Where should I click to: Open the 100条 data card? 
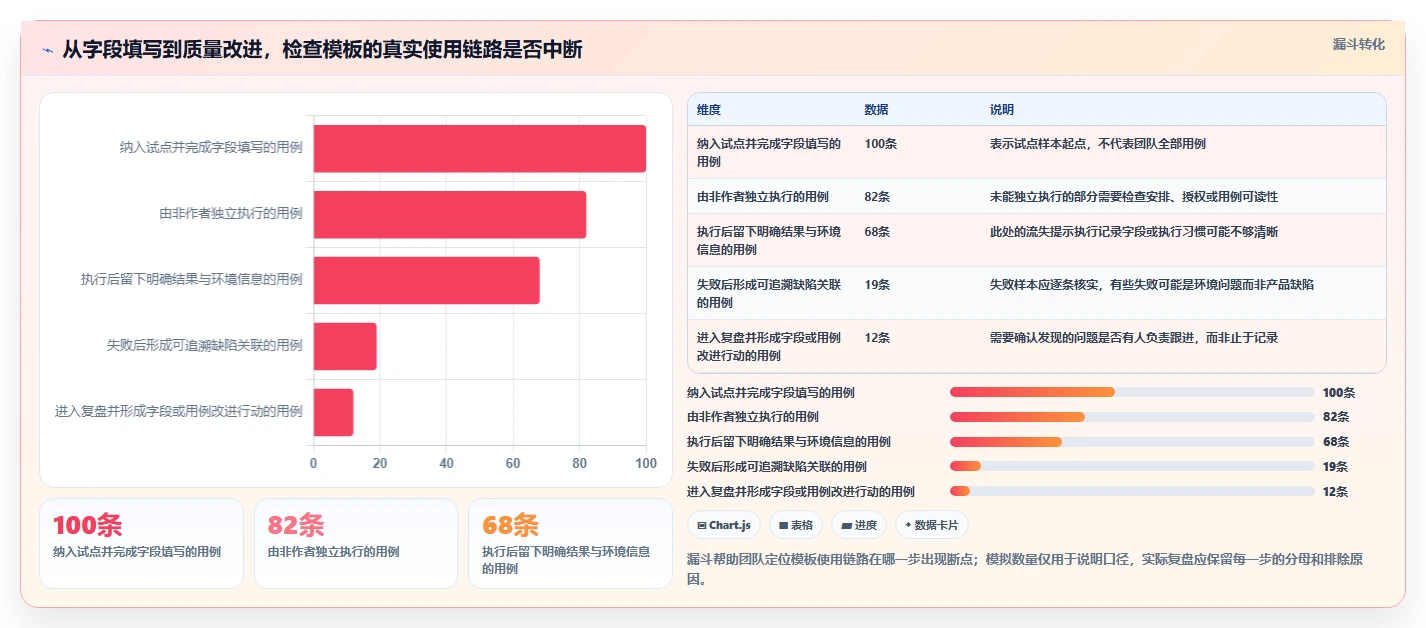click(x=141, y=543)
